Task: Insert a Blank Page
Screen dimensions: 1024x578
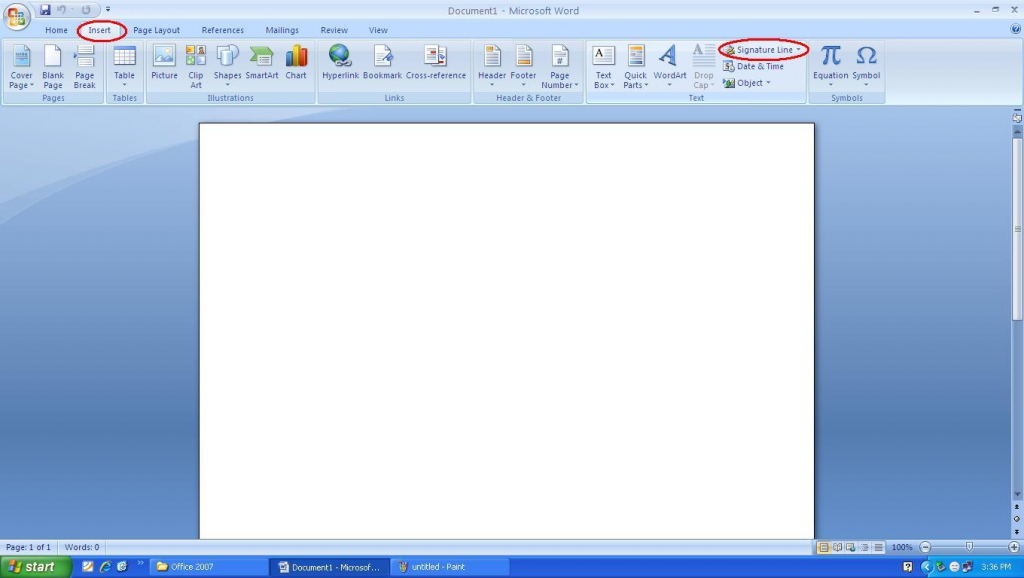Action: point(53,67)
